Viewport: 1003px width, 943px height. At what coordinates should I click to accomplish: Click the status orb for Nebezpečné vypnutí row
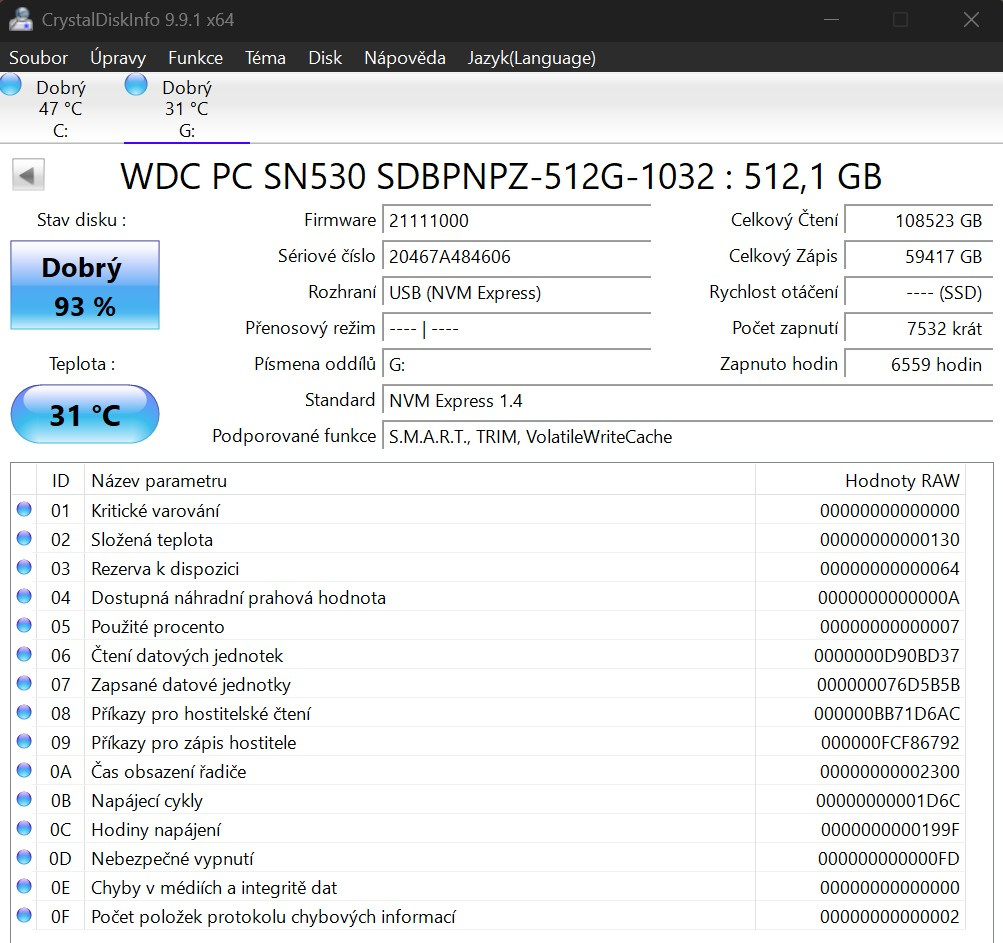click(x=24, y=857)
